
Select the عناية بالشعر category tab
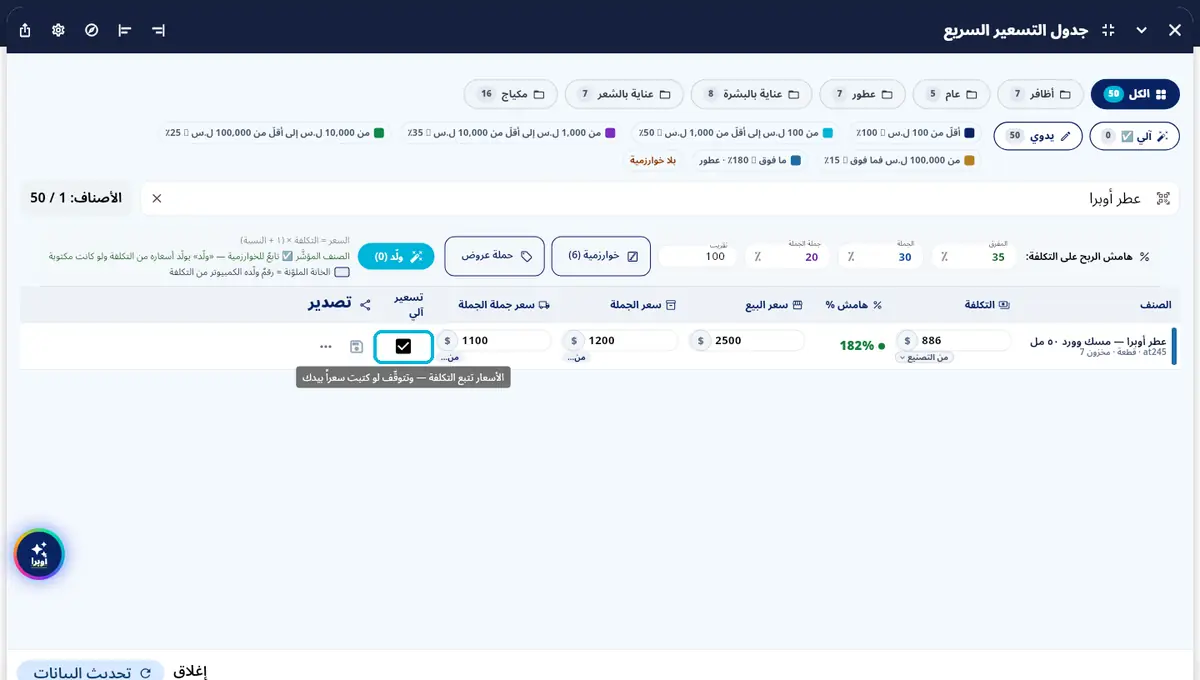pos(624,94)
